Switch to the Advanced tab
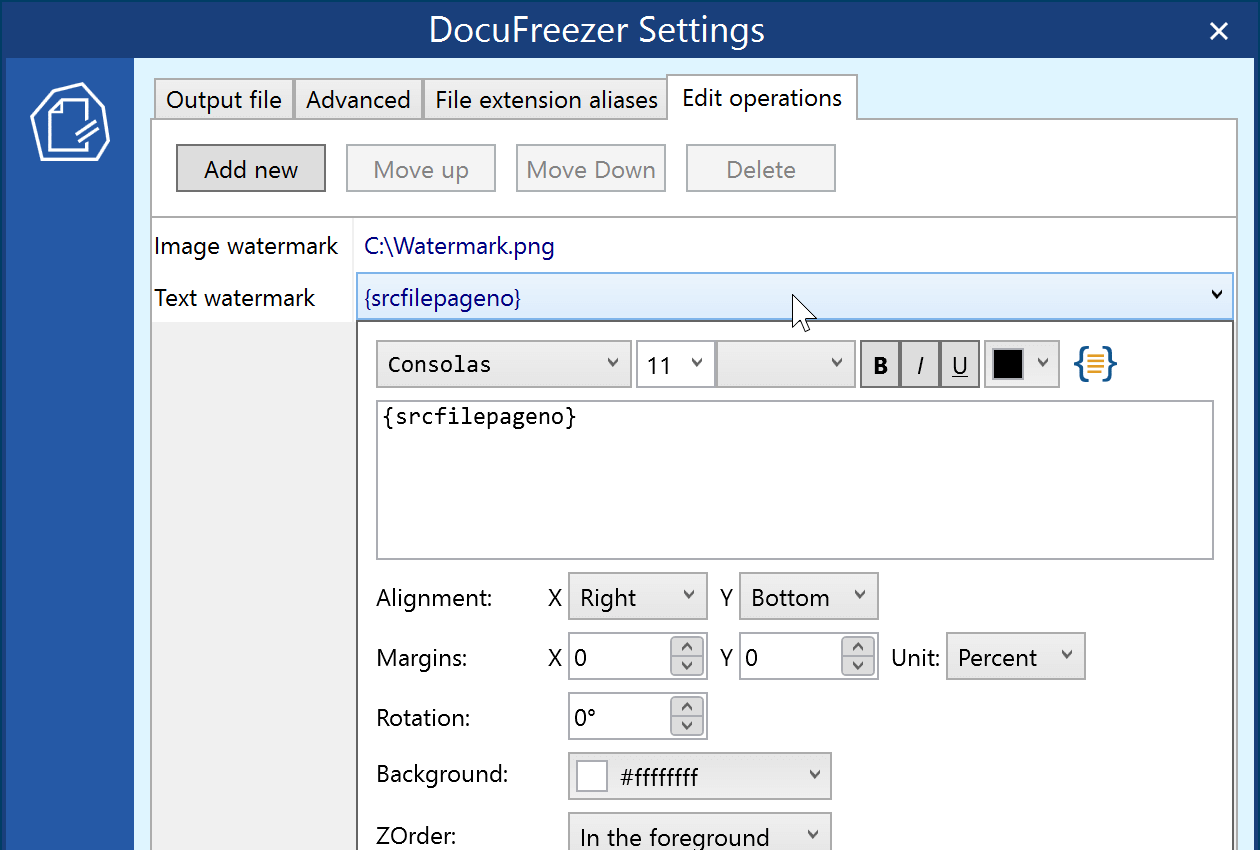 coord(358,100)
